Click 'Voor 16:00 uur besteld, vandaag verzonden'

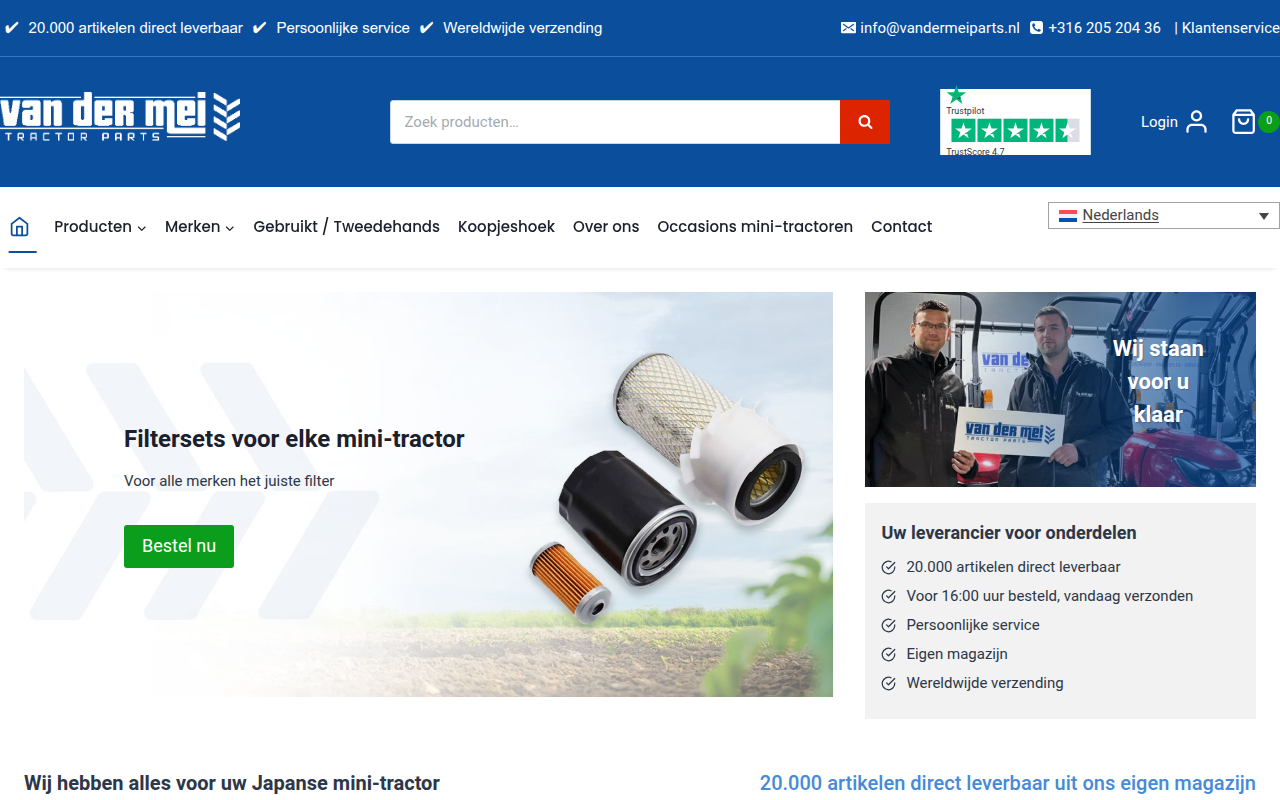(1050, 596)
